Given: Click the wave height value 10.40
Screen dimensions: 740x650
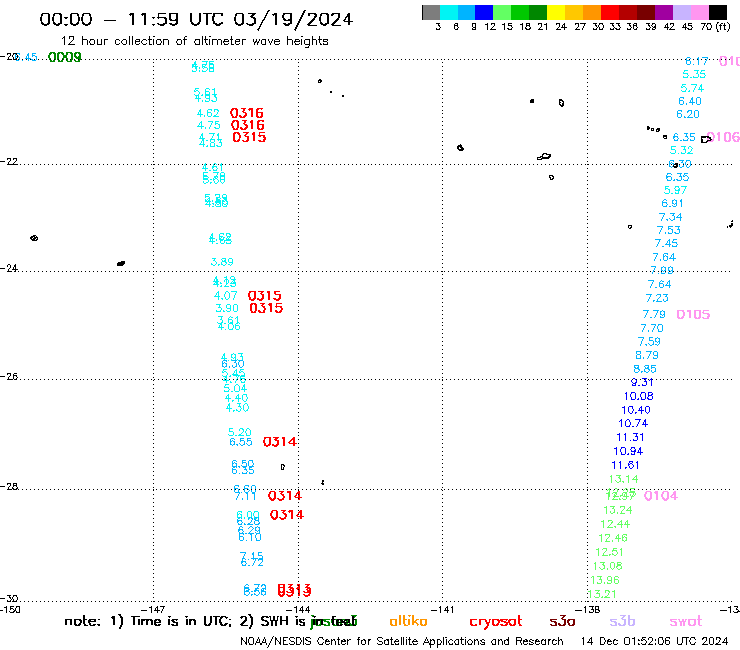Looking at the screenshot, I should (636, 410).
